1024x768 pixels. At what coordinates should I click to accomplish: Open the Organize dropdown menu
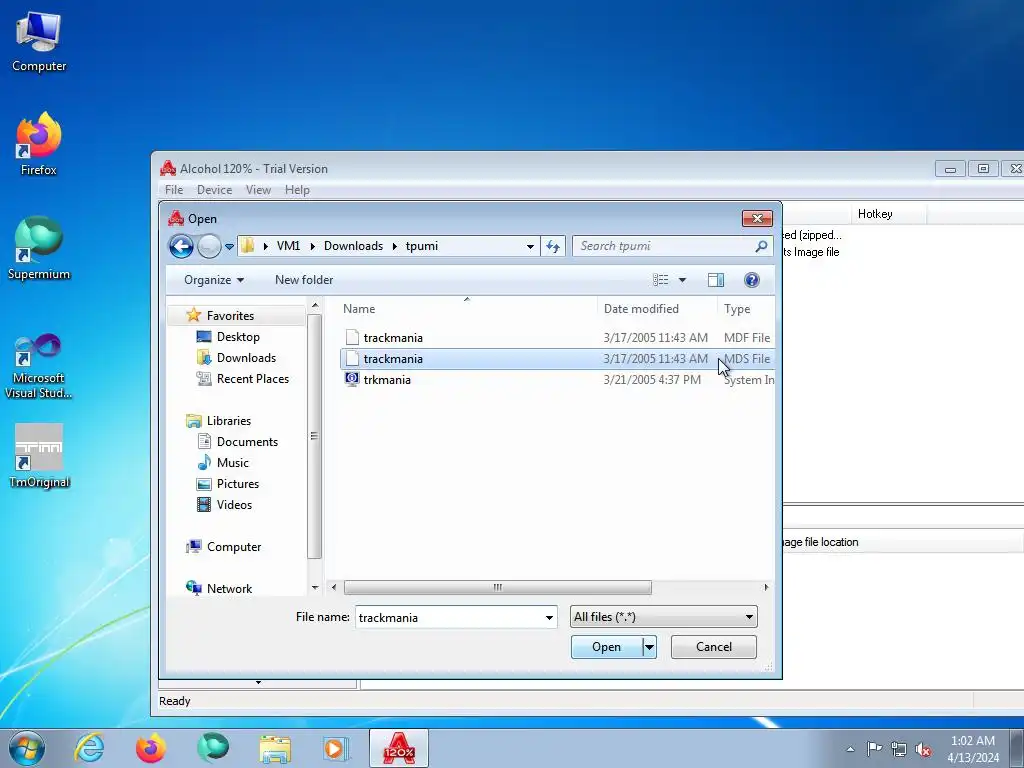point(214,280)
